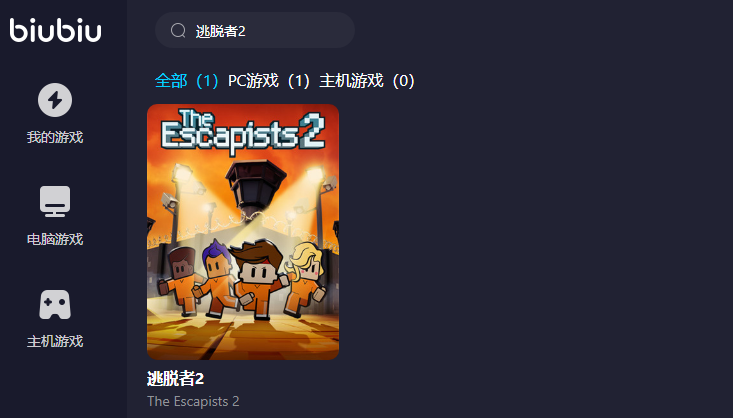The height and width of the screenshot is (418, 733).
Task: Click the The Escapists 2 subtitle text
Action: point(193,401)
